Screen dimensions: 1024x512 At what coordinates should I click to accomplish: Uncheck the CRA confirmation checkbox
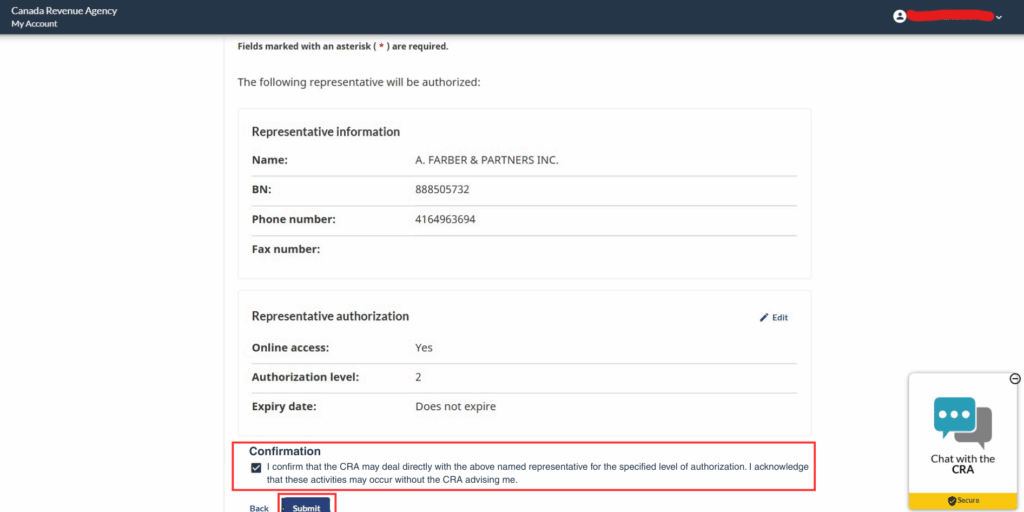click(x=257, y=467)
